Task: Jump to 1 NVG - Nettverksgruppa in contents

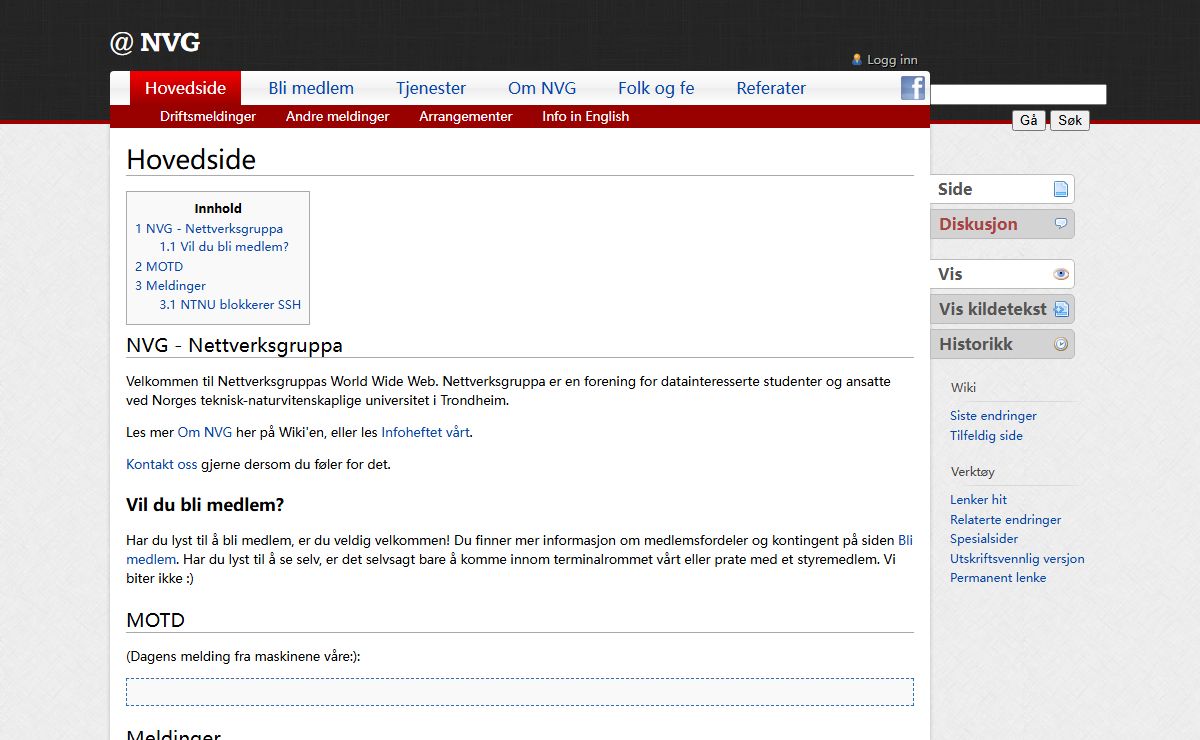Action: [x=209, y=228]
